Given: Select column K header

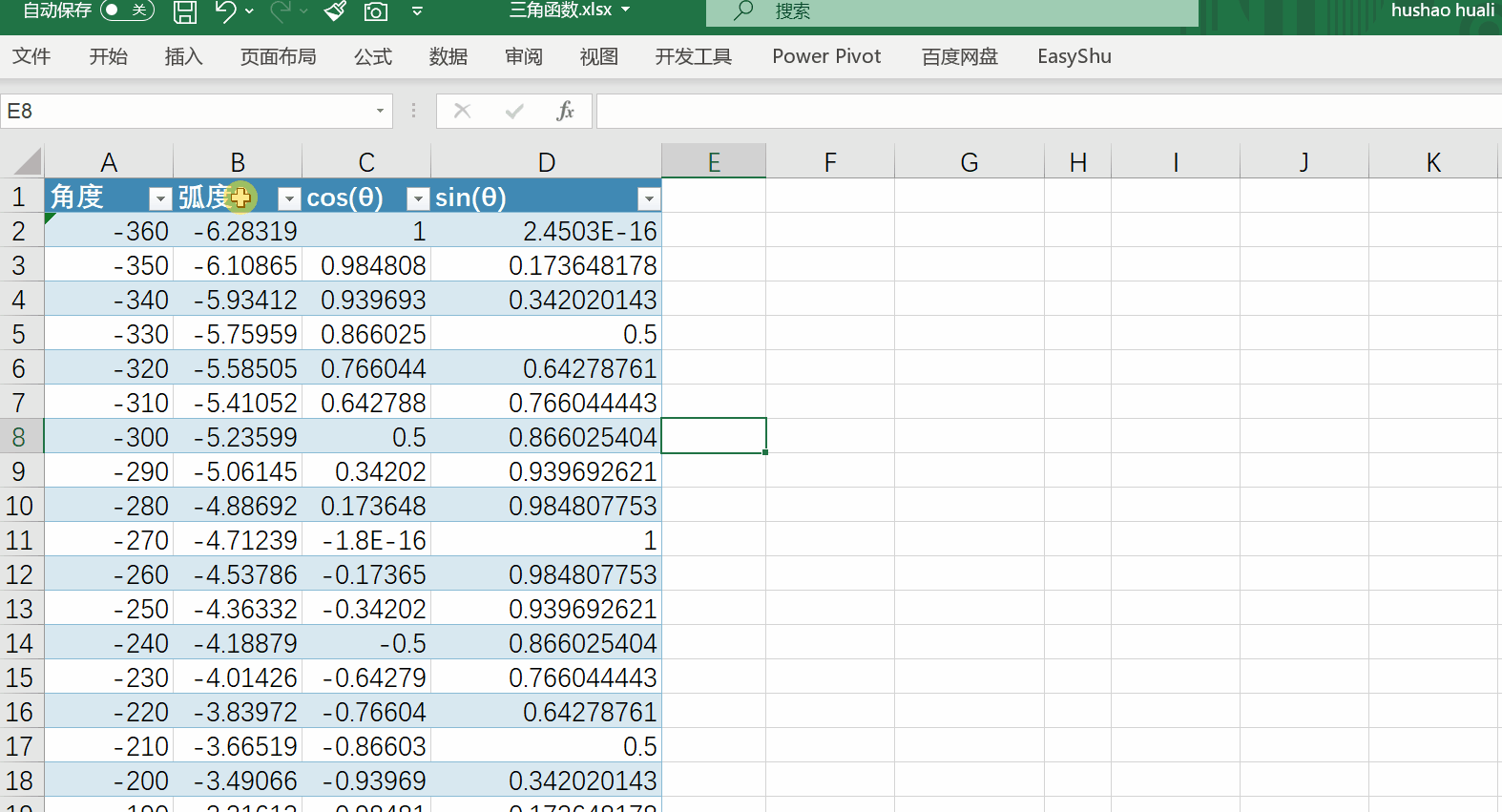Looking at the screenshot, I should [1433, 162].
